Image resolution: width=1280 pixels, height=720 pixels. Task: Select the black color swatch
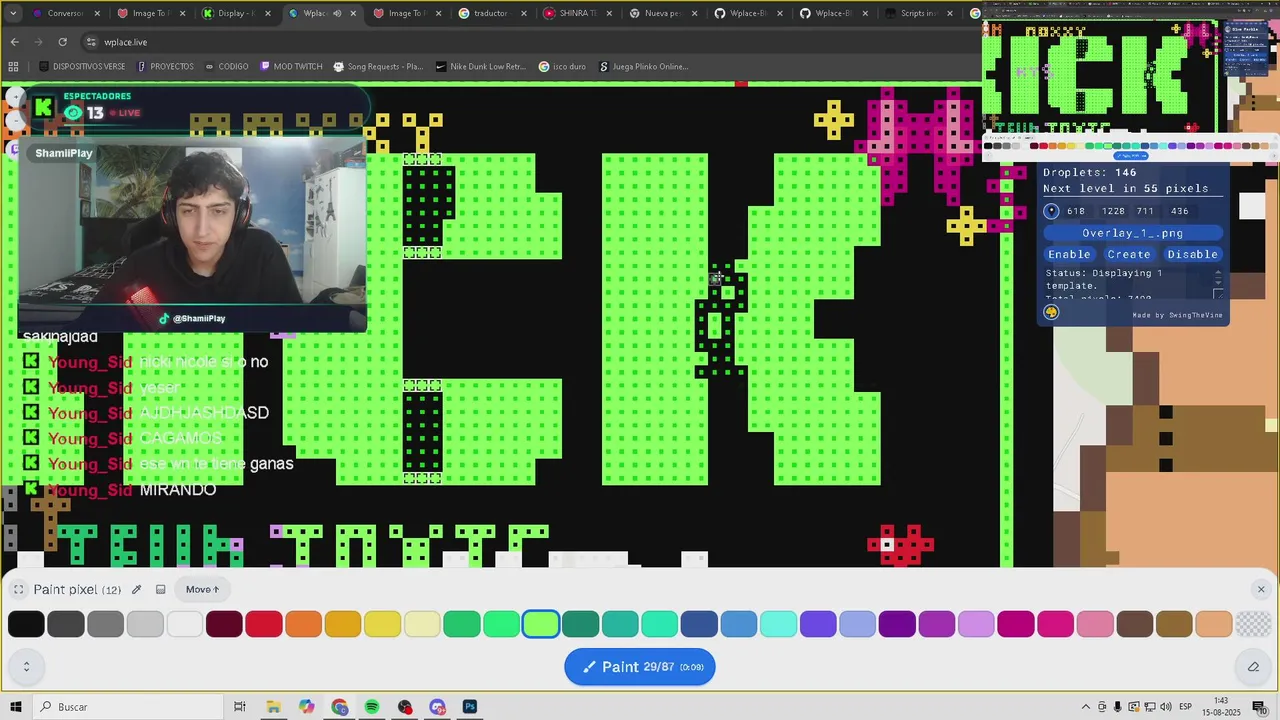pos(26,624)
